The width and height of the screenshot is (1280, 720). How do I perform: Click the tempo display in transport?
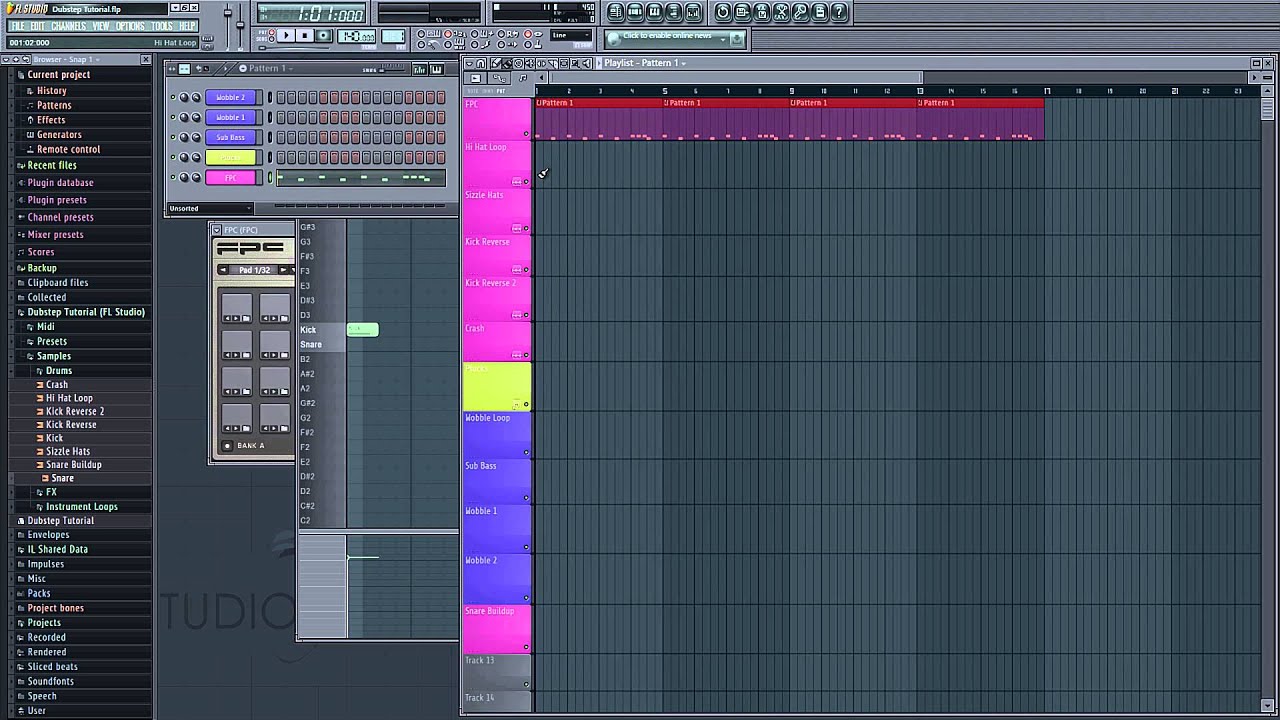tap(356, 36)
